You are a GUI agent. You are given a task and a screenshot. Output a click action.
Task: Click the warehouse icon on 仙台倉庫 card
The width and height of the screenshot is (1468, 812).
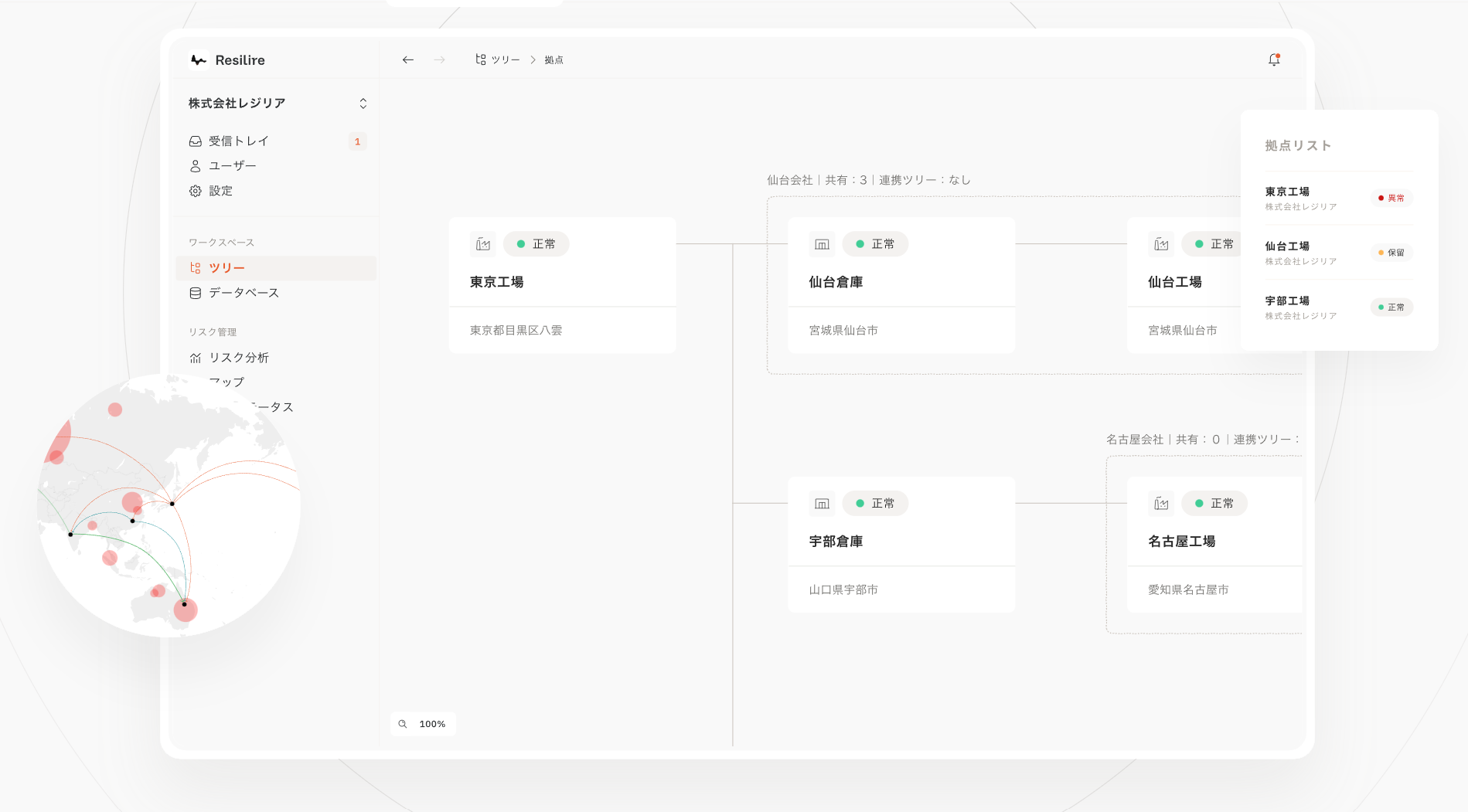pyautogui.click(x=822, y=244)
